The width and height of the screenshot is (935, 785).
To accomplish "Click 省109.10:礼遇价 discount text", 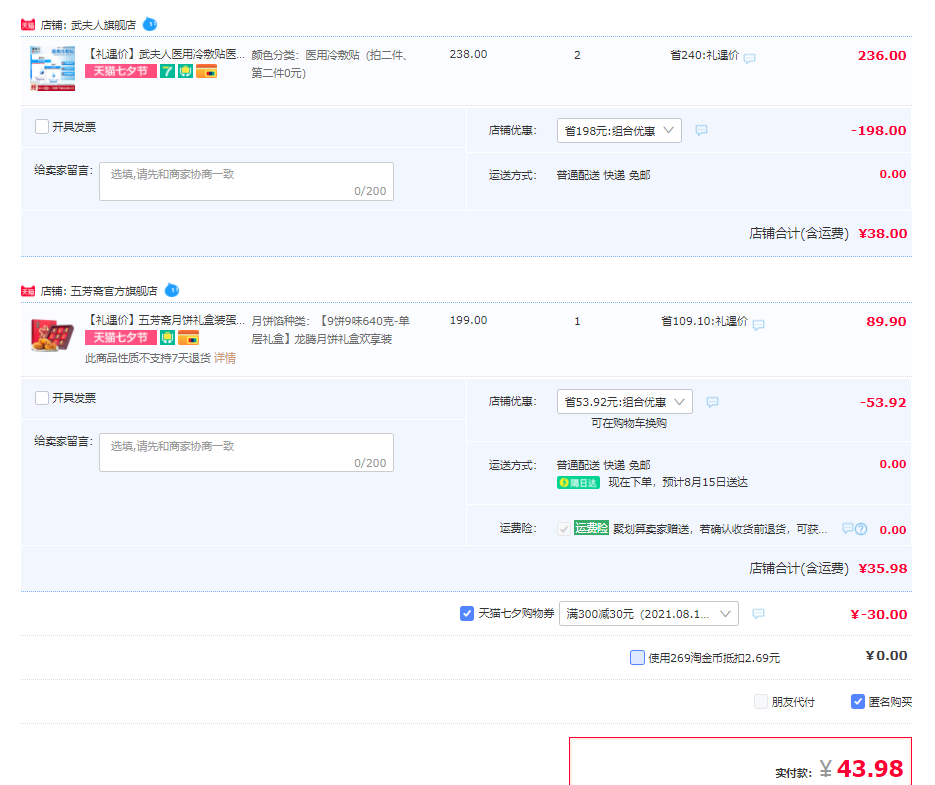I will (704, 322).
